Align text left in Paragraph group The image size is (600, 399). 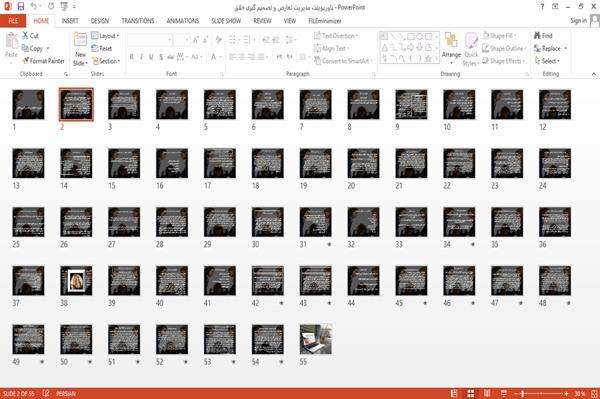232,57
